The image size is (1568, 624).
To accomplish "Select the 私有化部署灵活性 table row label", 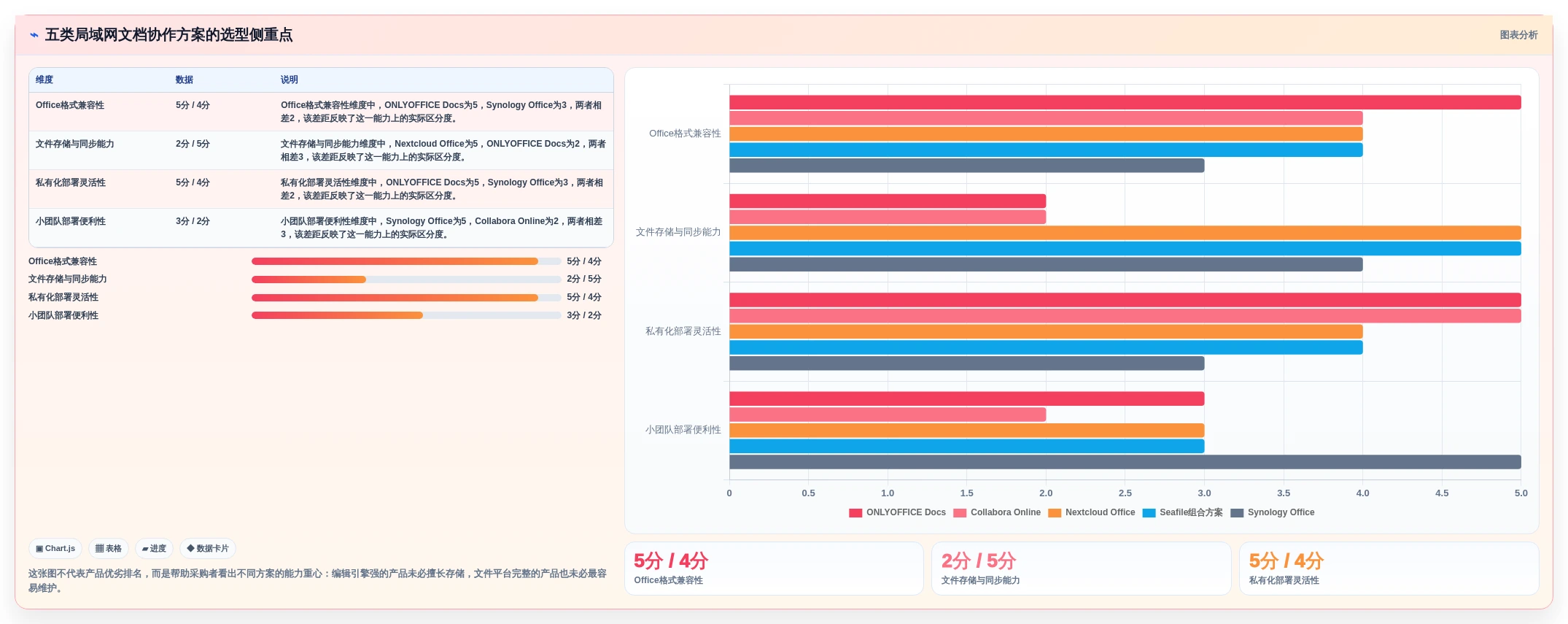I will point(71,182).
